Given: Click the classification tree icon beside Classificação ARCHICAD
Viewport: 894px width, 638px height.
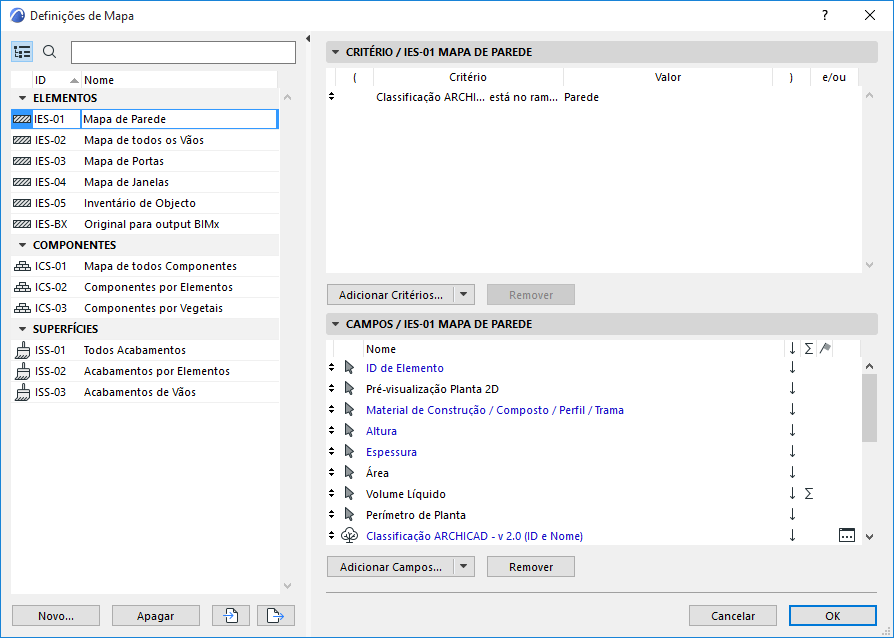Looking at the screenshot, I should tap(350, 535).
